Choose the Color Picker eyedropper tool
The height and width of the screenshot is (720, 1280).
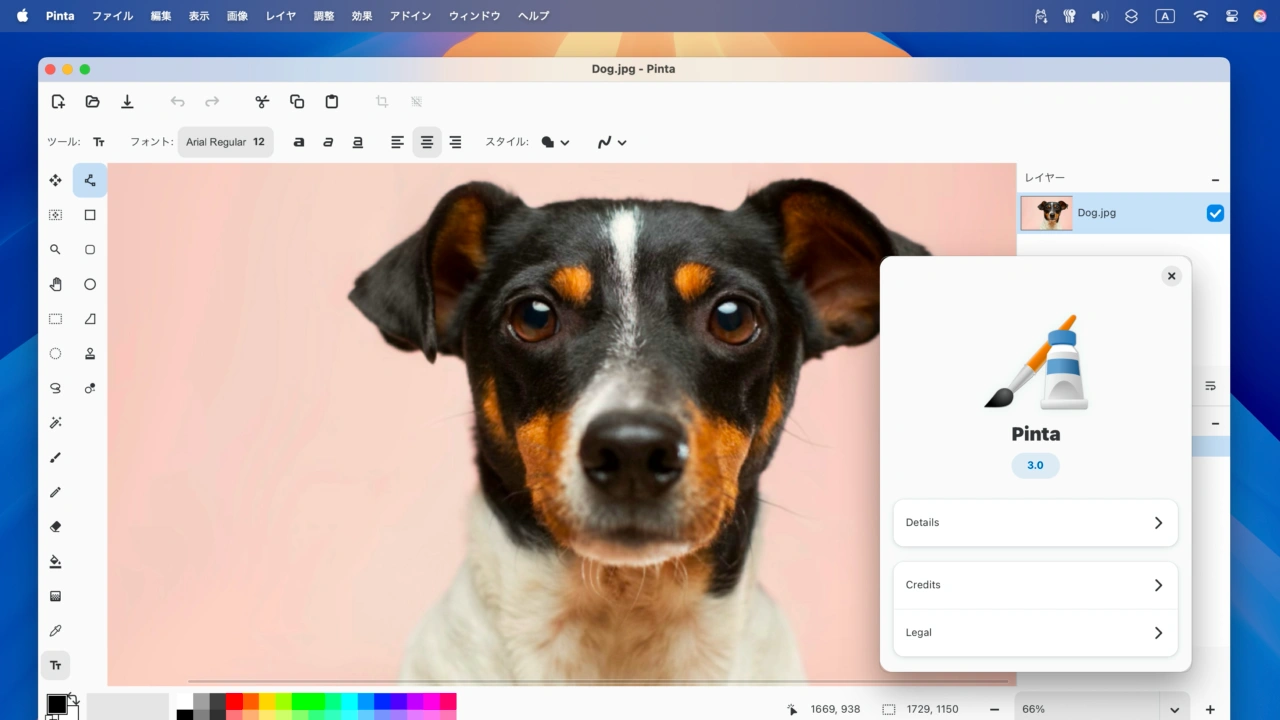click(55, 631)
